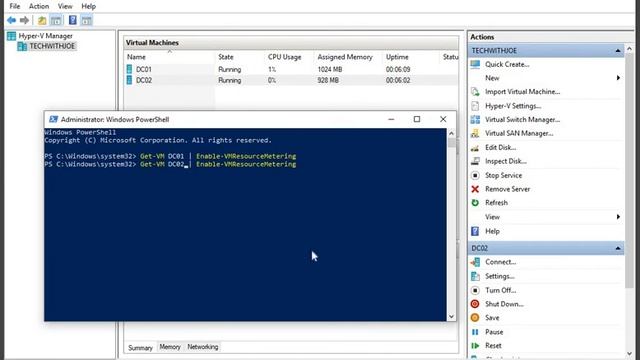Click the orange Save icon under DC02
The image size is (640, 360).
click(x=475, y=318)
